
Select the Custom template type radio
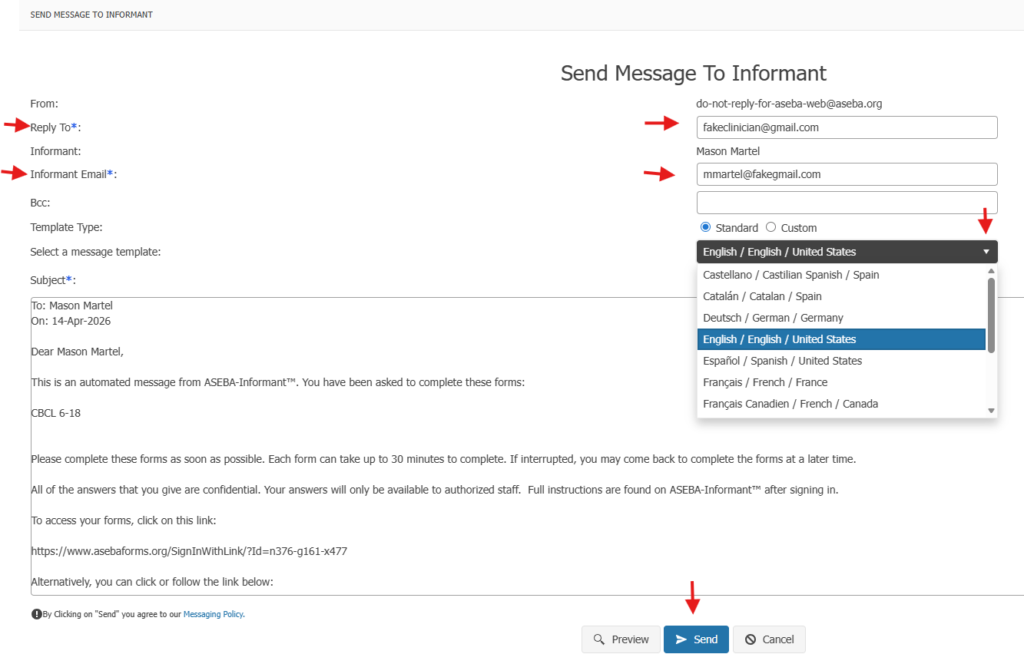(x=771, y=228)
